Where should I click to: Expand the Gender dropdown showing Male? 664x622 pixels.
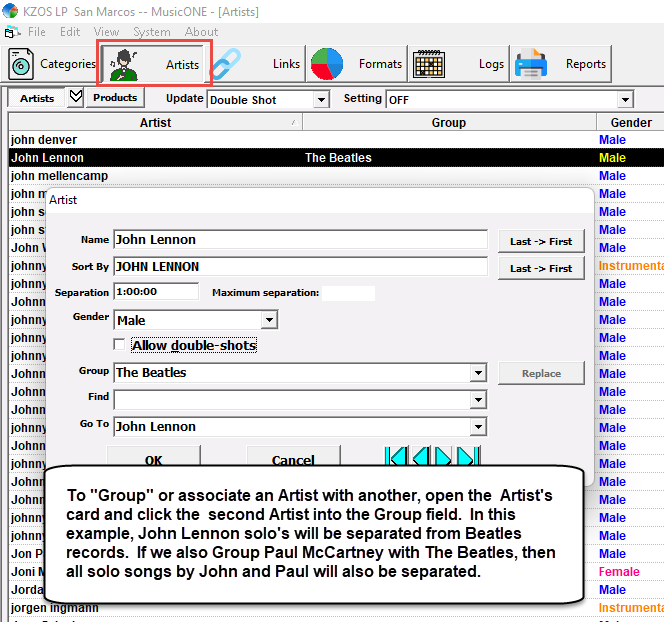coord(269,320)
